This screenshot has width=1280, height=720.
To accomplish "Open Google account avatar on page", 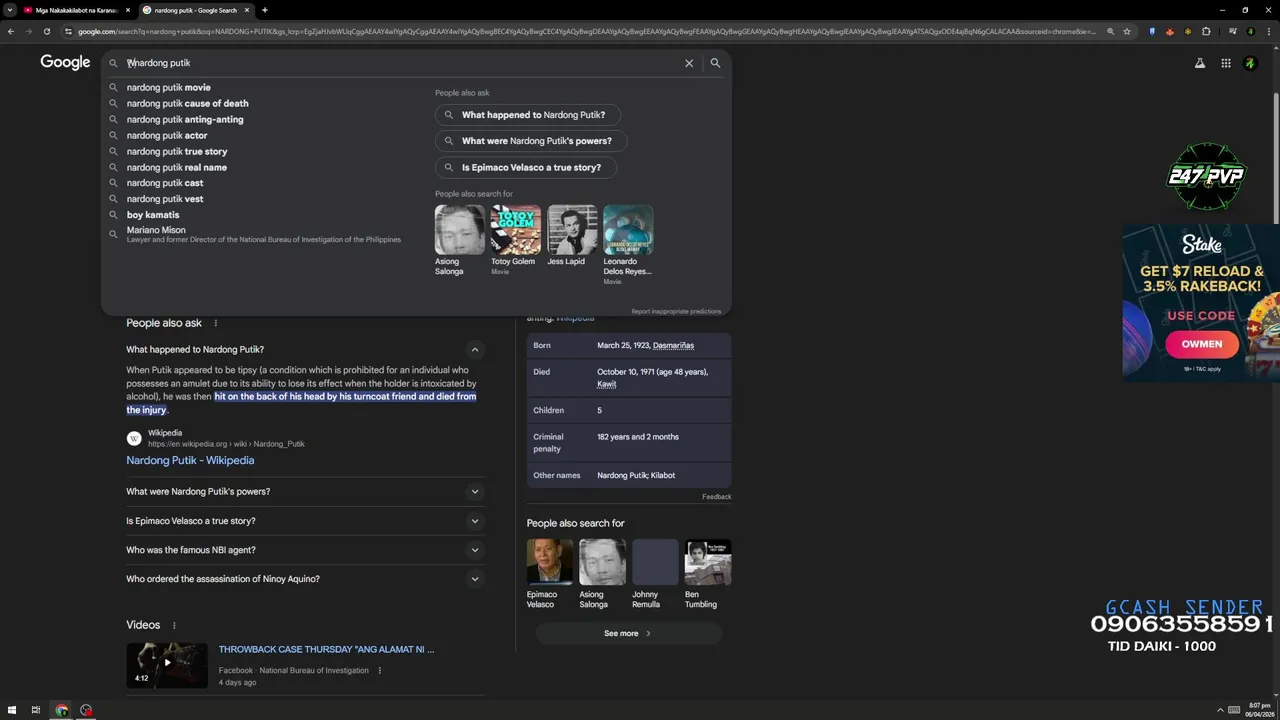I will pos(1250,63).
